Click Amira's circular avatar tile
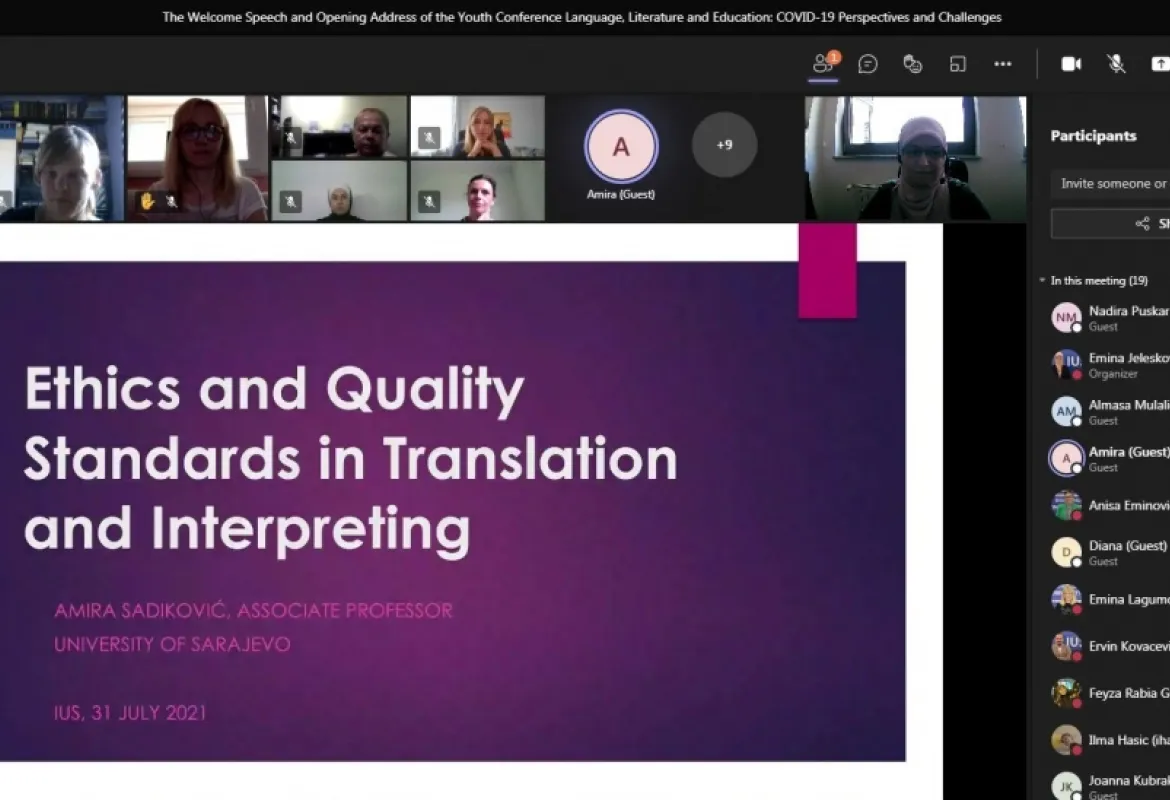1170x800 pixels. coord(621,147)
